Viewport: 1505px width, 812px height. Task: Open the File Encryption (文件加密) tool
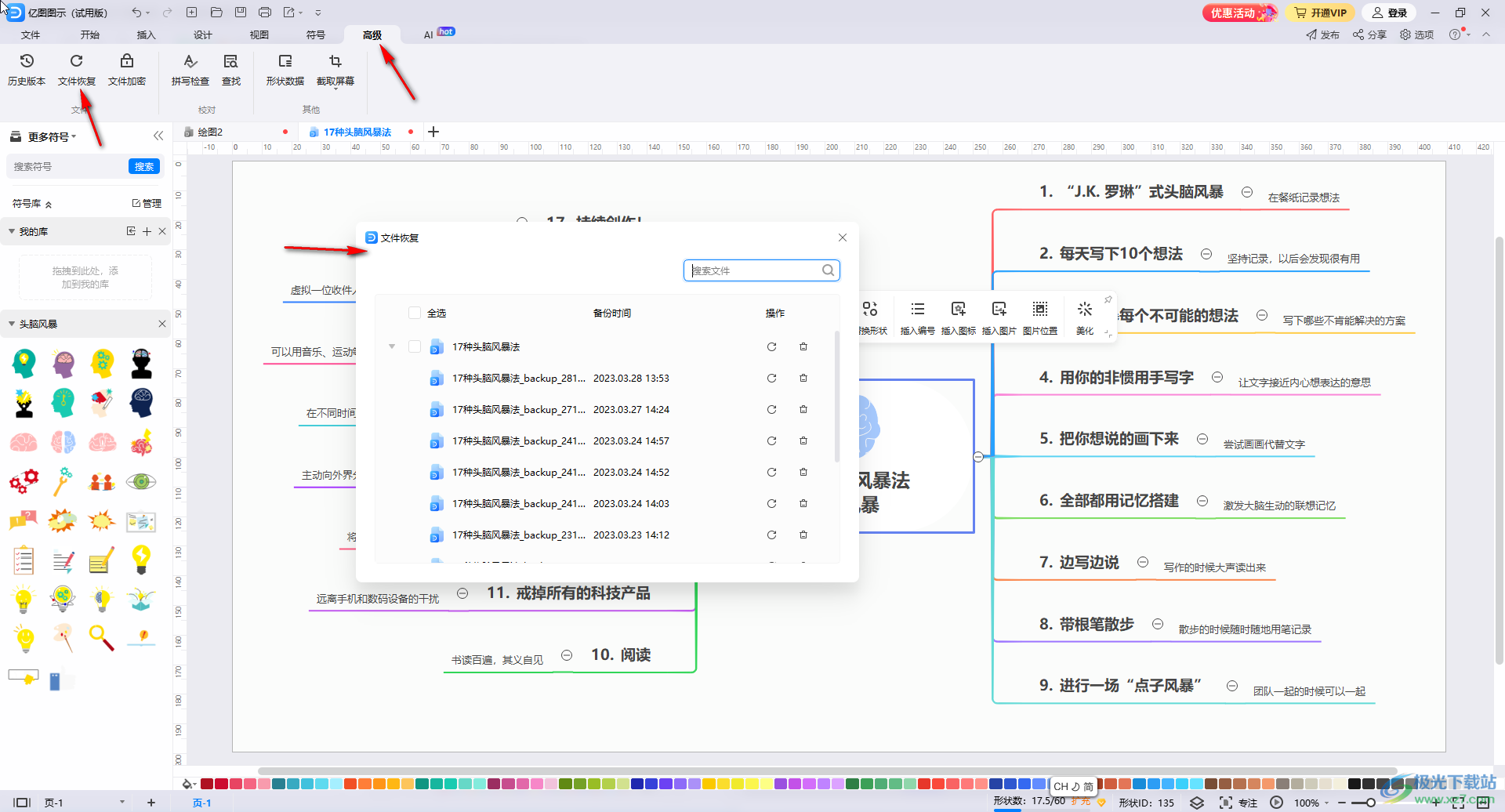[x=127, y=69]
